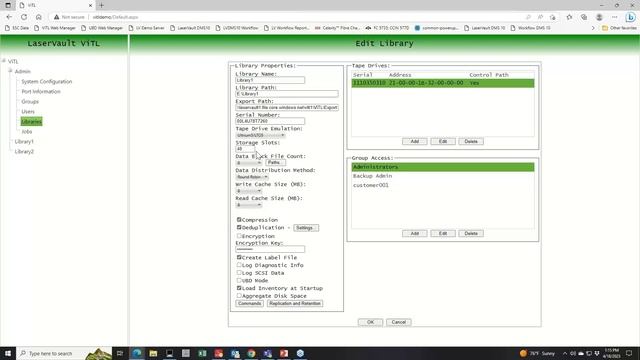Click the Commands button
Image resolution: width=640 pixels, height=360 pixels.
click(249, 303)
